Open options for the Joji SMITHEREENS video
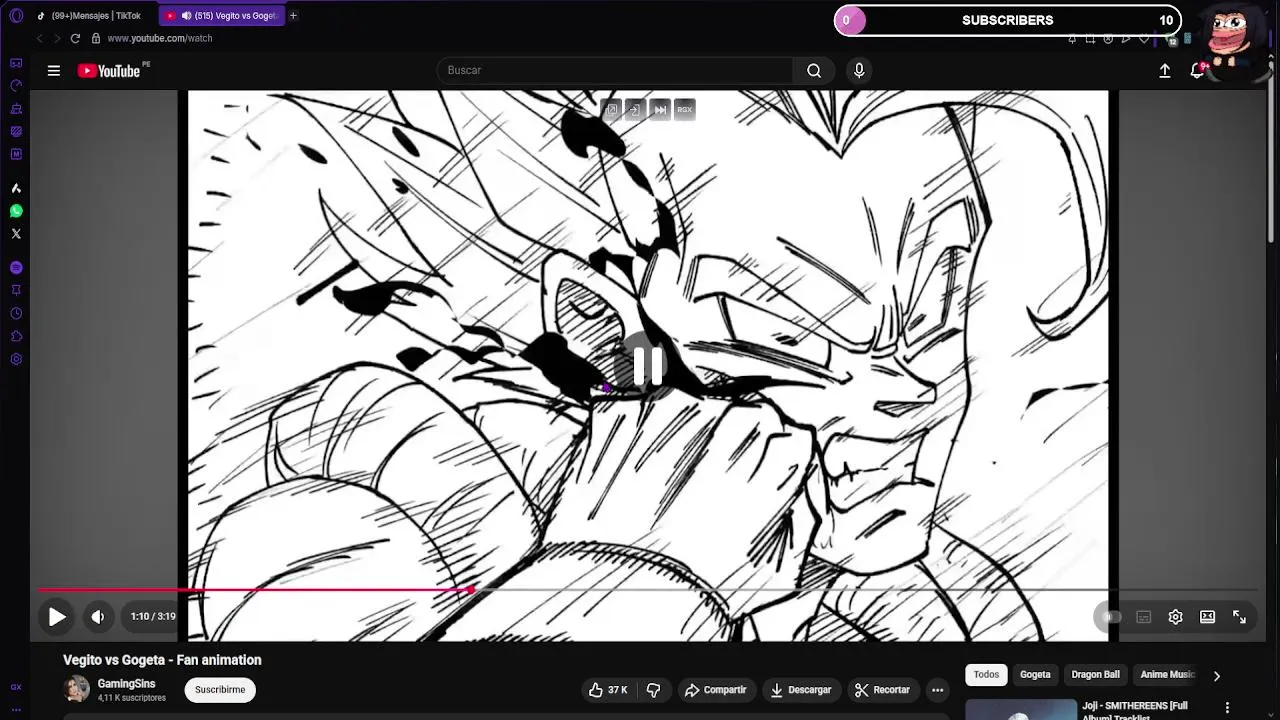 tap(1227, 708)
